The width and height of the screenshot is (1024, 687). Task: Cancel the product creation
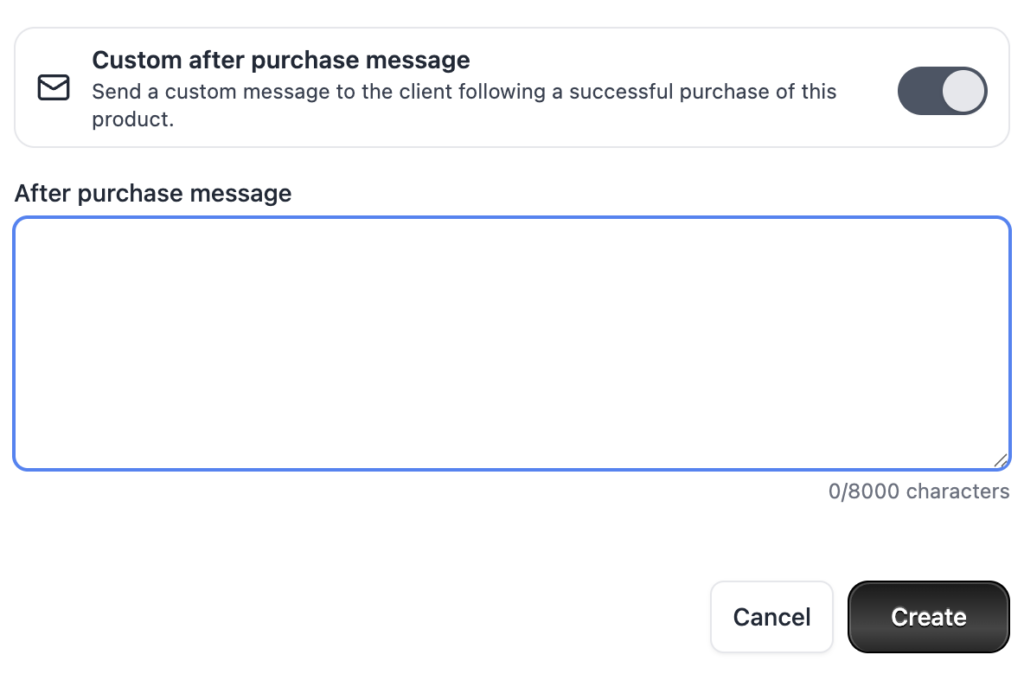771,617
